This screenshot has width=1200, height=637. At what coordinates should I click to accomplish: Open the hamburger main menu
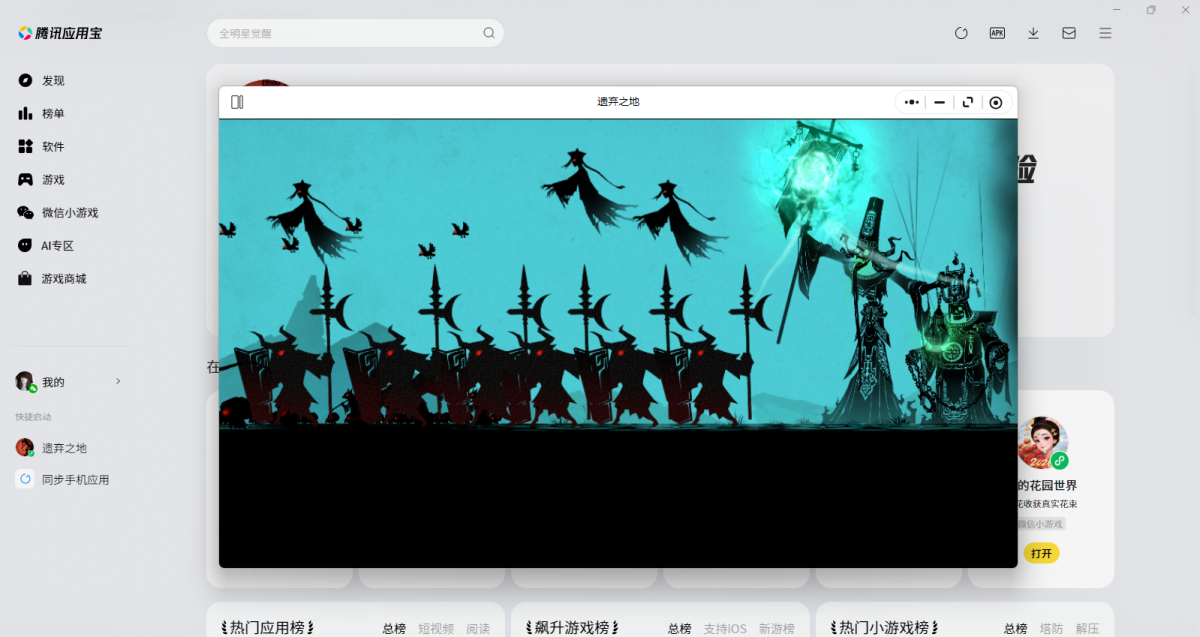point(1105,33)
